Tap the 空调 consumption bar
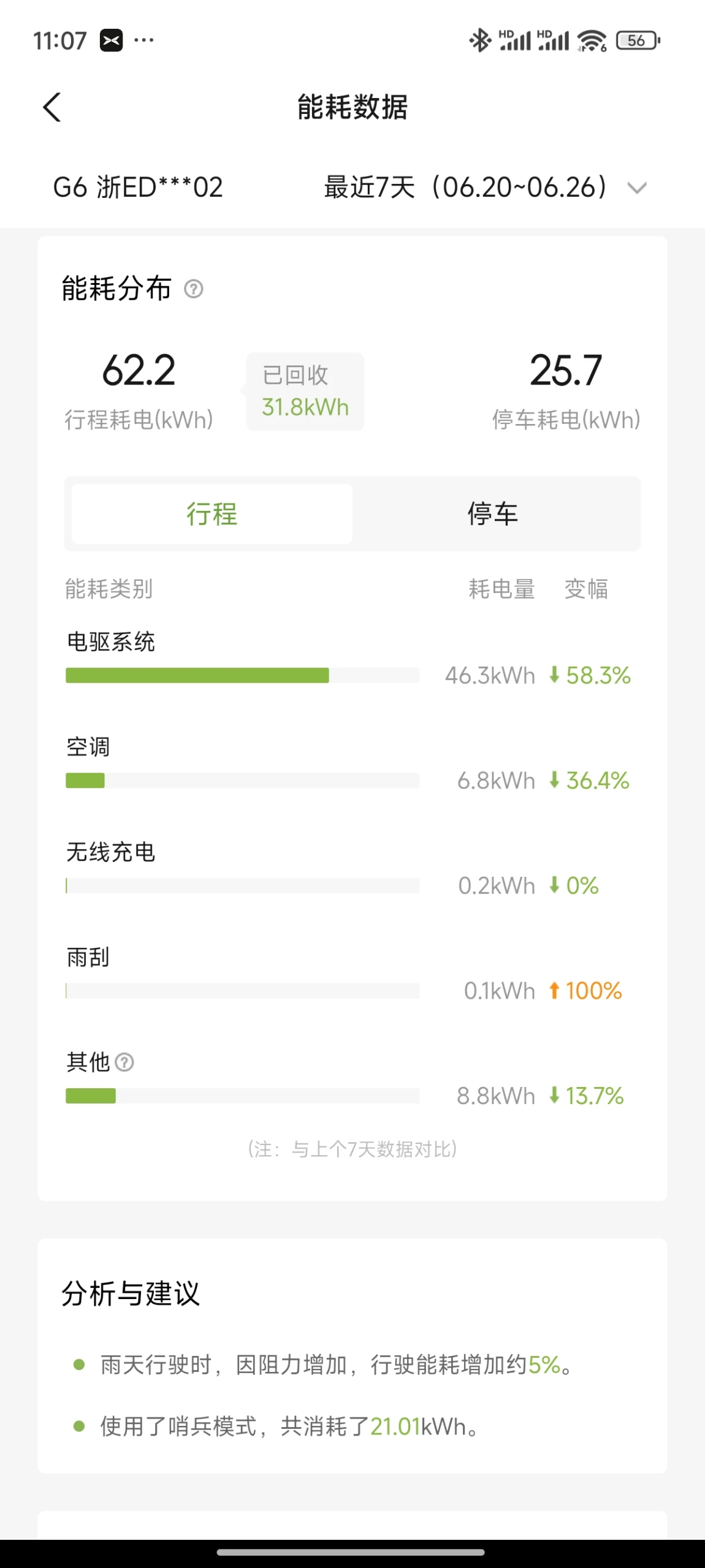The width and height of the screenshot is (705, 1568). [242, 780]
